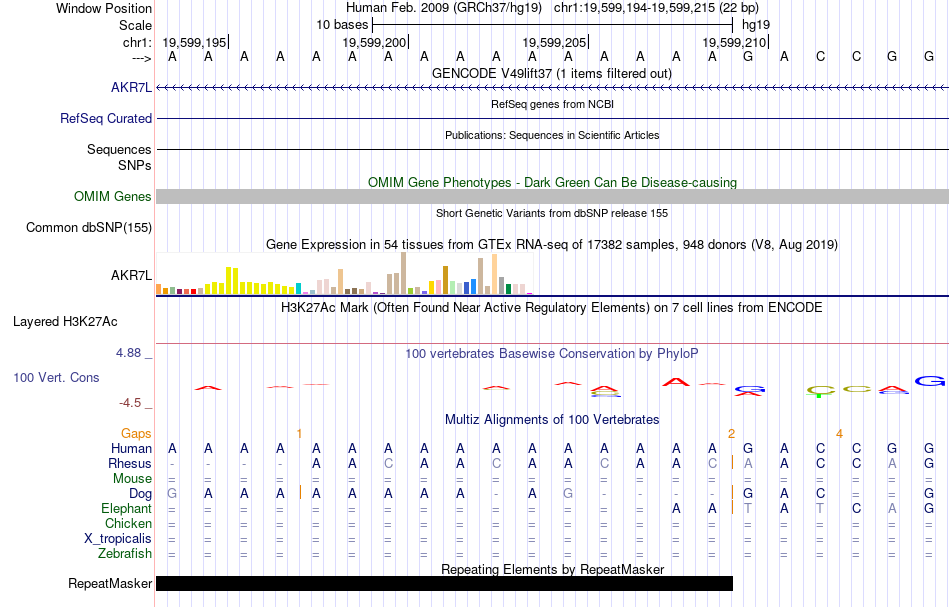Click the 4.88 PhyloP upper value
This screenshot has height=607, width=950.
(128, 353)
